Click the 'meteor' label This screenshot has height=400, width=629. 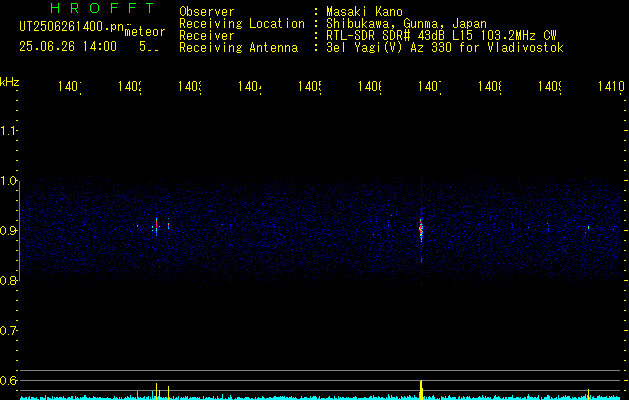point(145,32)
